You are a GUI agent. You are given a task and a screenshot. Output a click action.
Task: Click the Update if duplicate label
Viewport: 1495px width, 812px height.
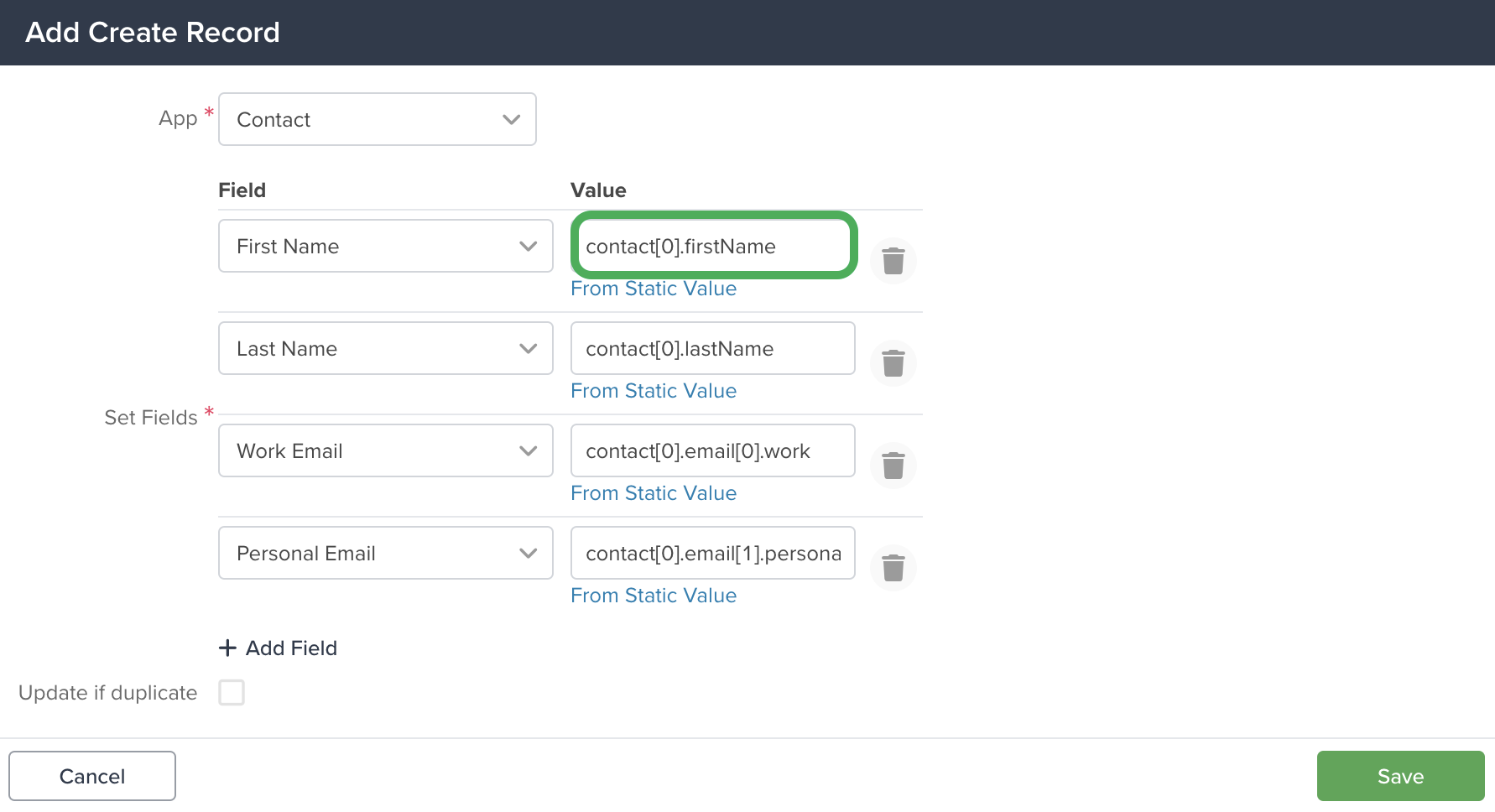pos(108,693)
